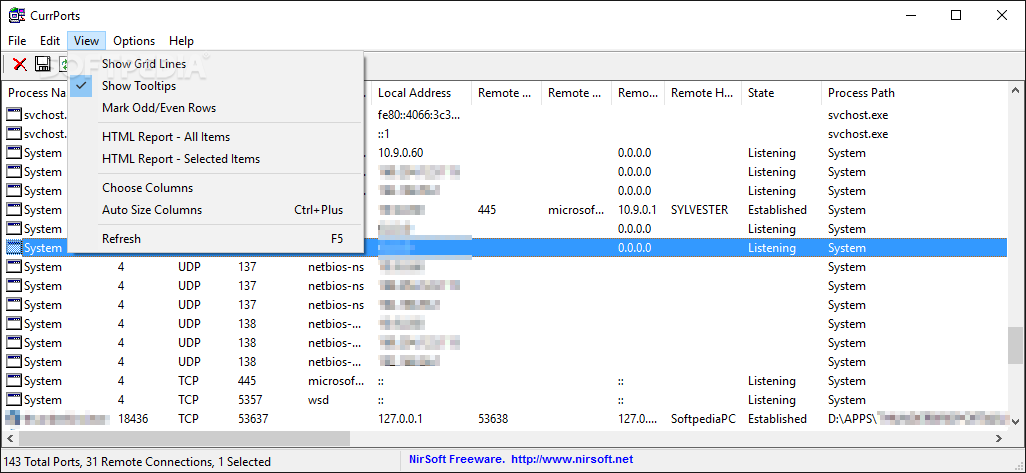Image resolution: width=1026 pixels, height=473 pixels.
Task: Click the SoftpediaPC remote host cell
Action: point(703,419)
